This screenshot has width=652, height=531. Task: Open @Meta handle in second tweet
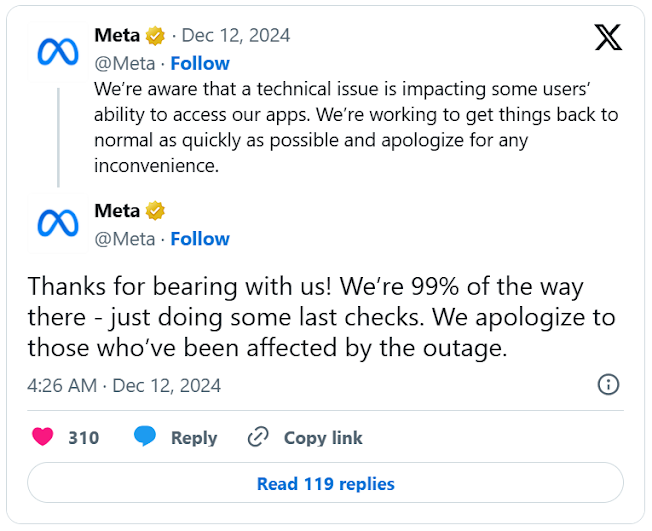pos(125,239)
